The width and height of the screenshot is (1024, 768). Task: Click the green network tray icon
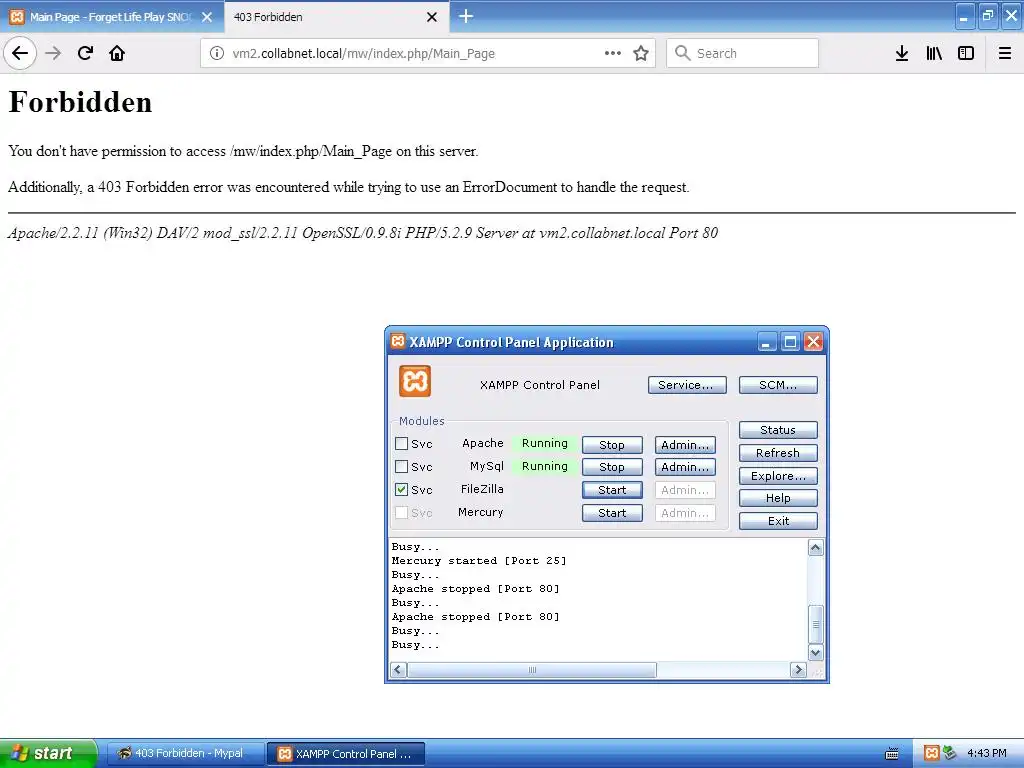click(949, 753)
